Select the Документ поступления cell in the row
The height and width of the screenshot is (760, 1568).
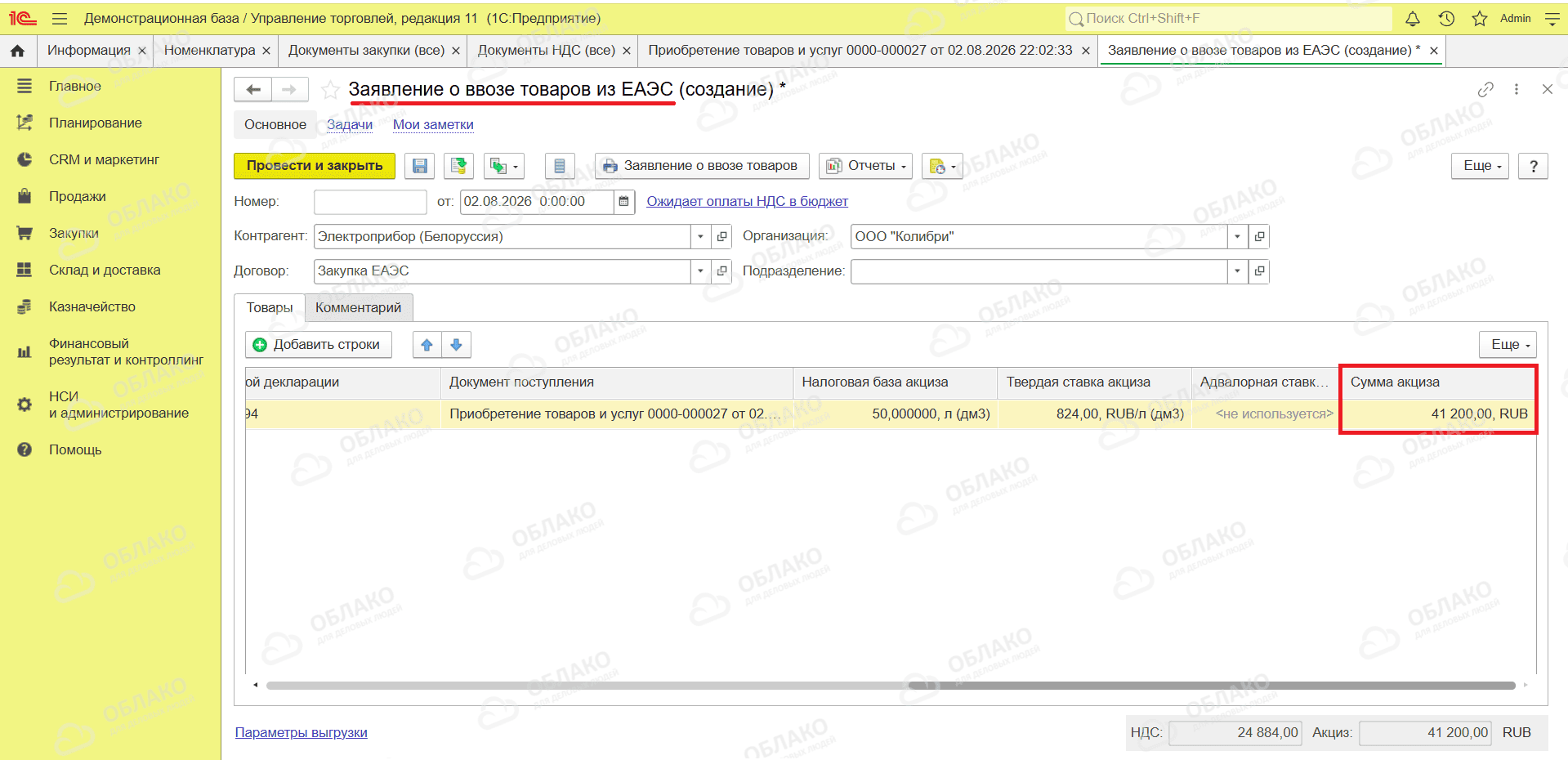pos(616,414)
